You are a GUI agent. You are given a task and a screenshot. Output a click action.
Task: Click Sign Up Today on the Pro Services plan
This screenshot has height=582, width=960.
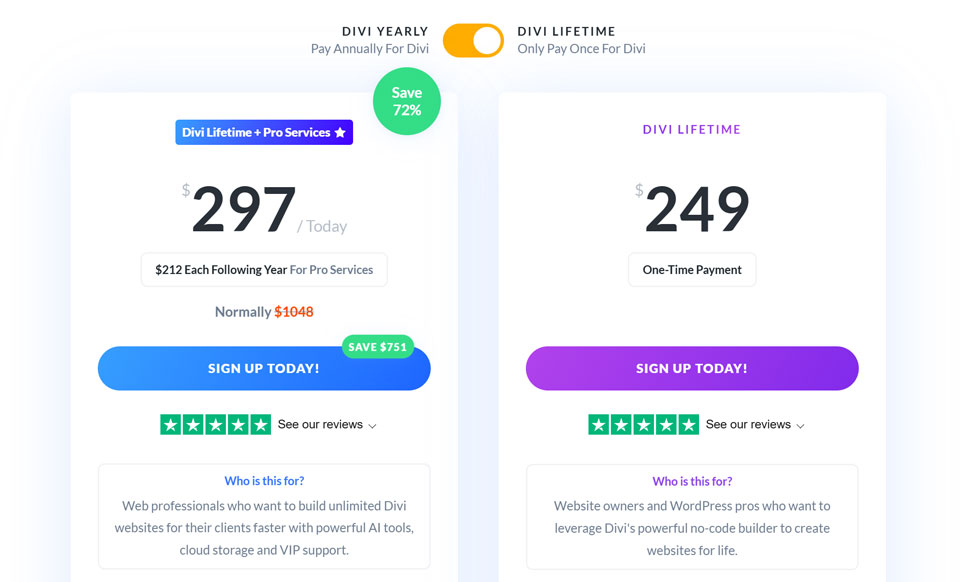[263, 368]
